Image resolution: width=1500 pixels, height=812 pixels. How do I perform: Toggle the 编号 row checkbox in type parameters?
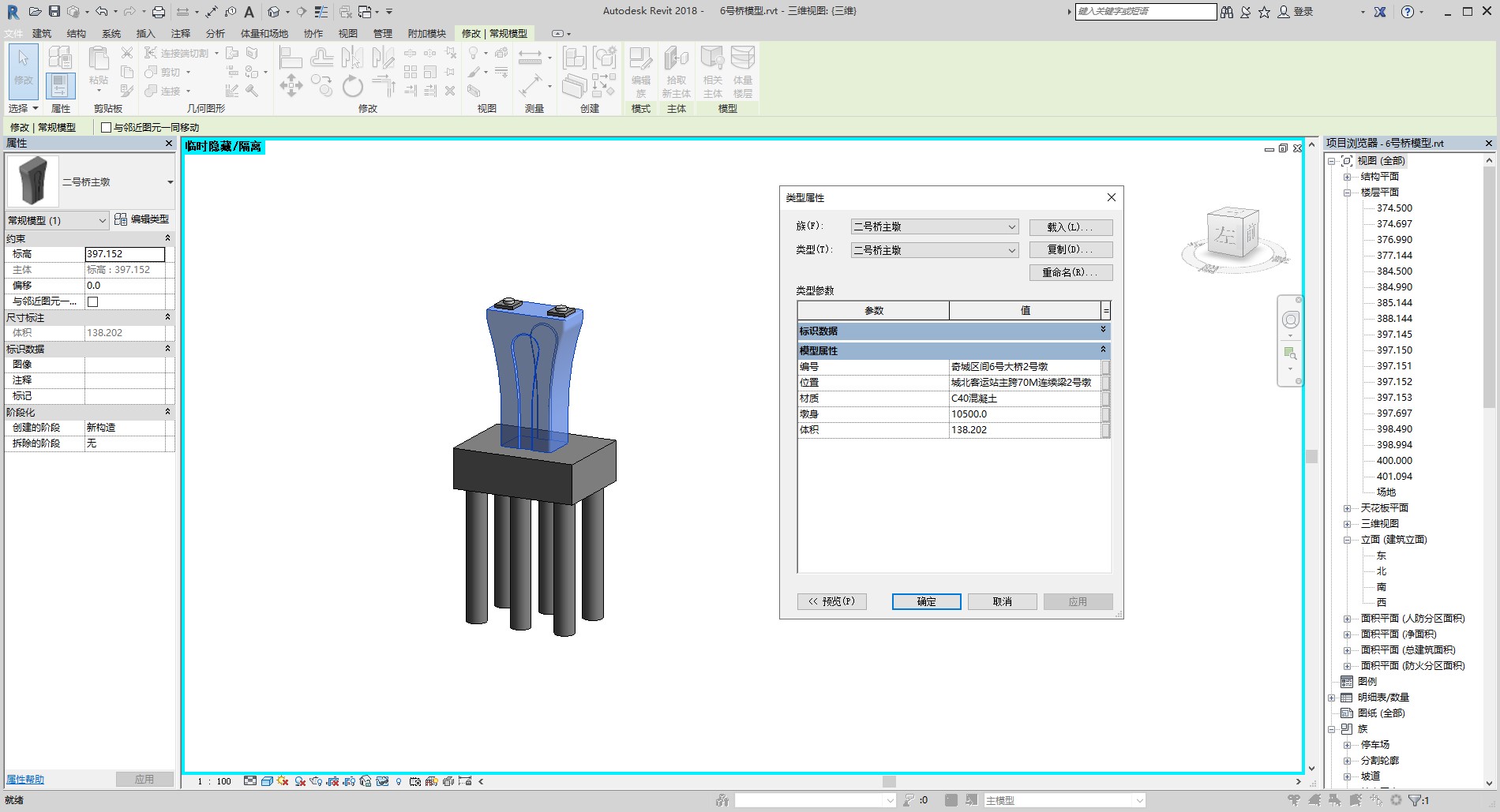point(1105,367)
